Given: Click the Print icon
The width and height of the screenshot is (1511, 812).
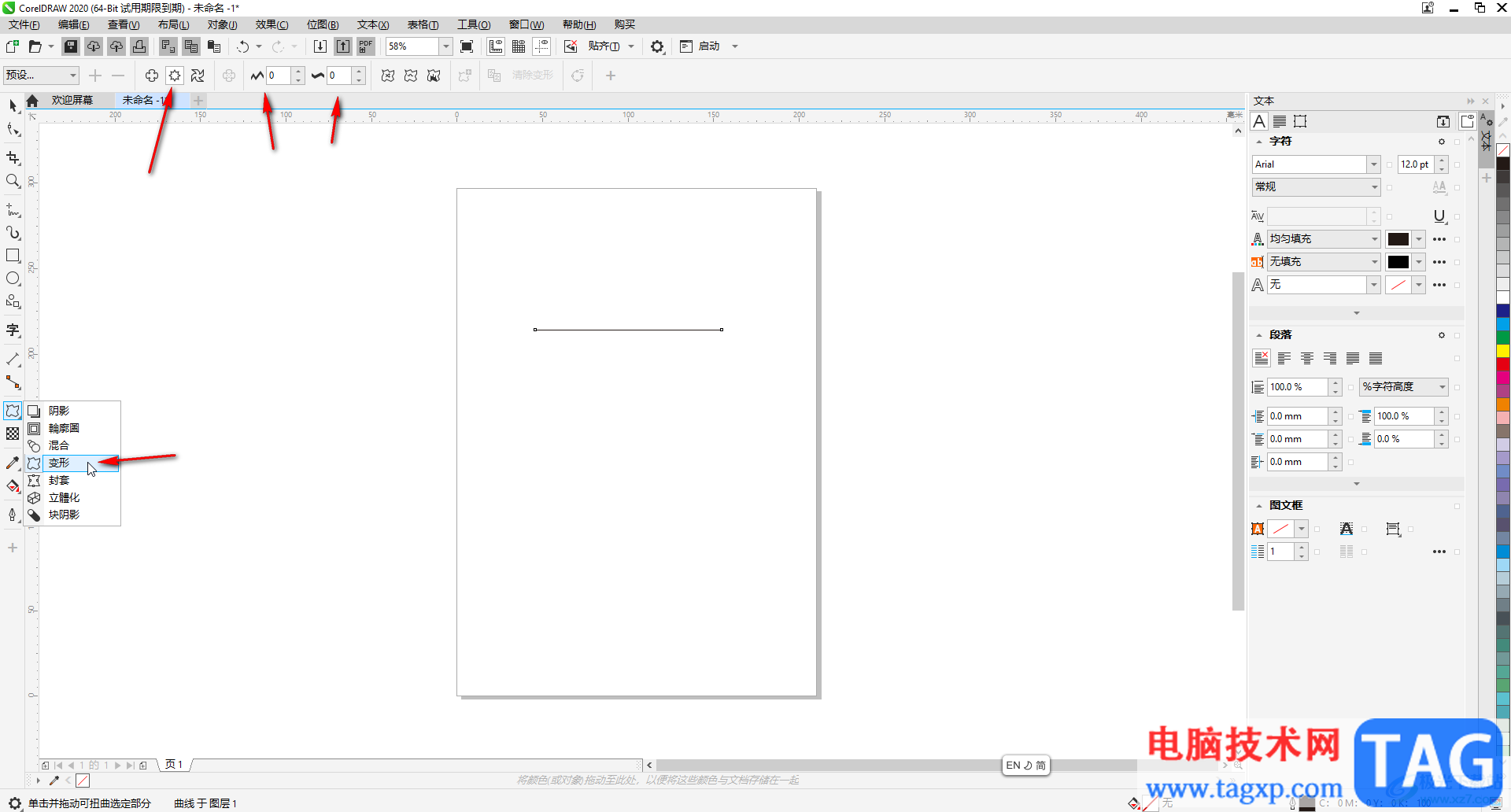Looking at the screenshot, I should (x=139, y=46).
